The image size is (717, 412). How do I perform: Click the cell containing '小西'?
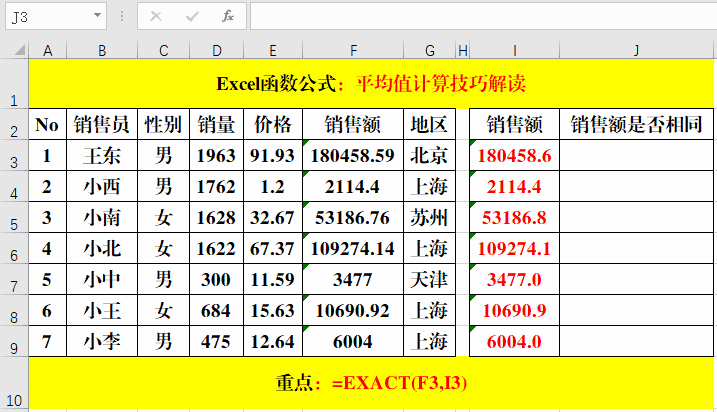(102, 187)
